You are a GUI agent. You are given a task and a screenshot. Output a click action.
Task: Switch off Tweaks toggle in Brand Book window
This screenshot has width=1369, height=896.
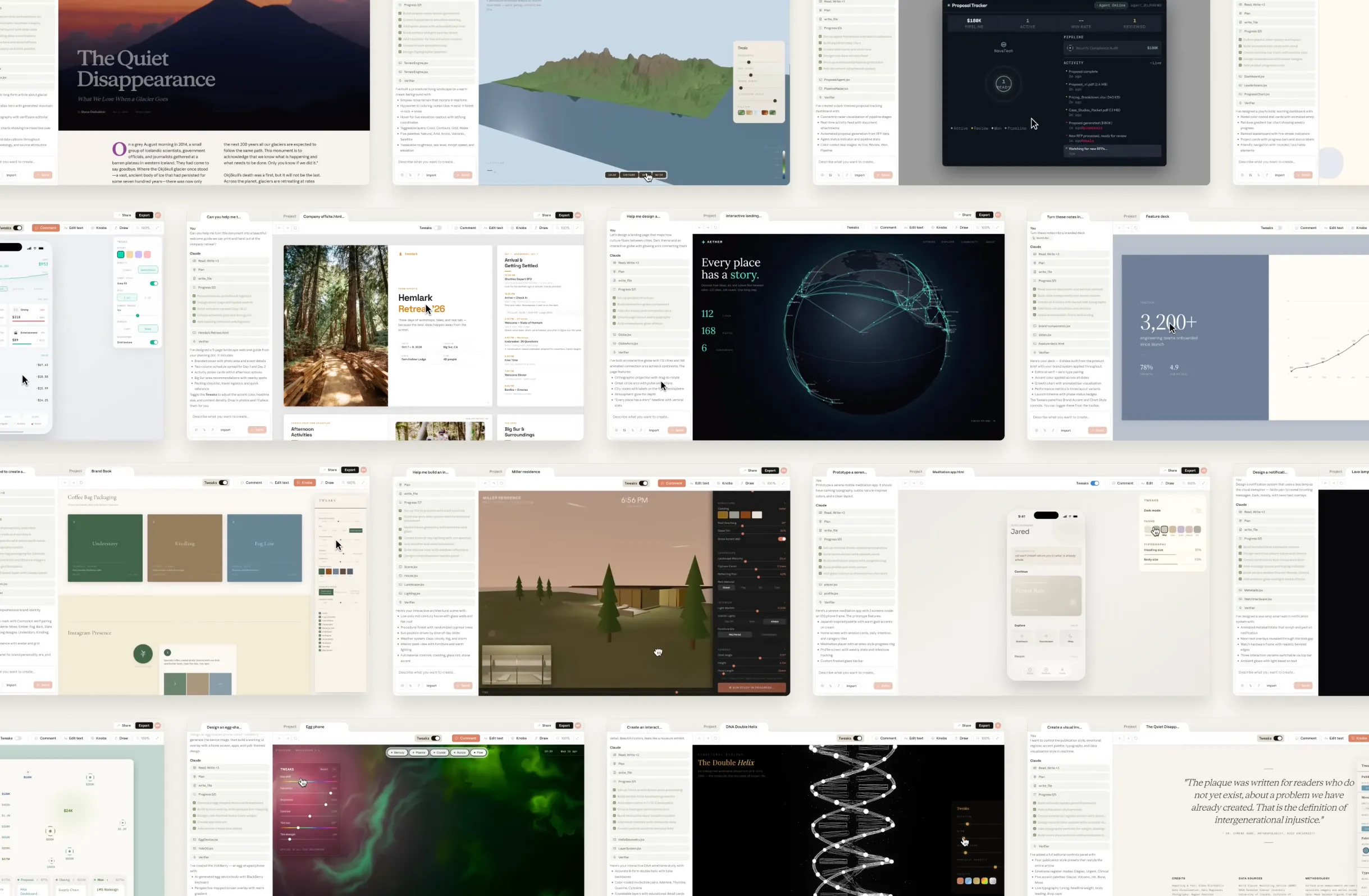223,482
